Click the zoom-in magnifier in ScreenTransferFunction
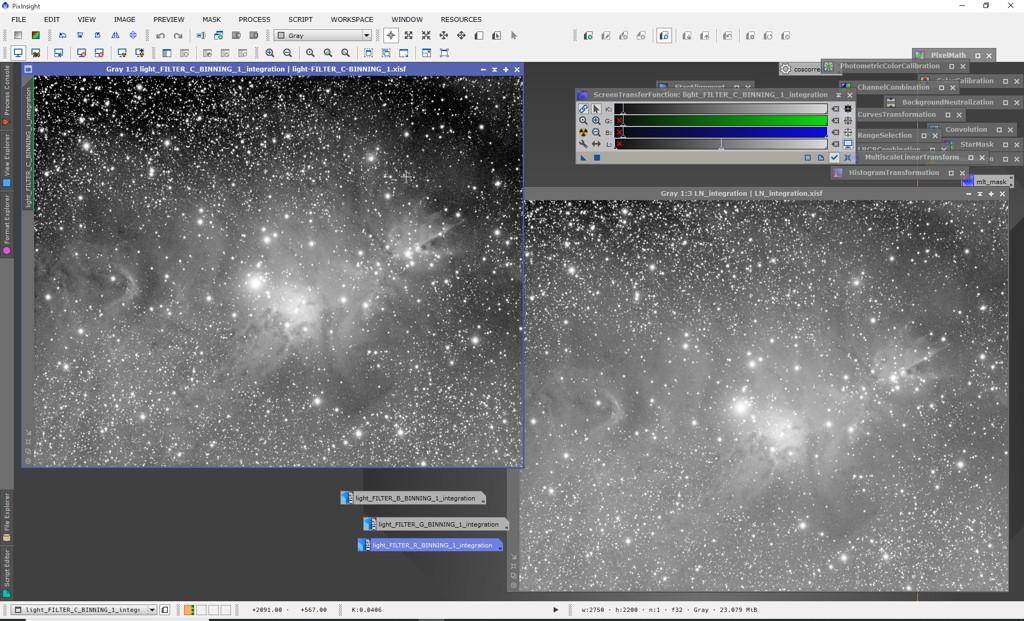The height and width of the screenshot is (621, 1024). (596, 121)
